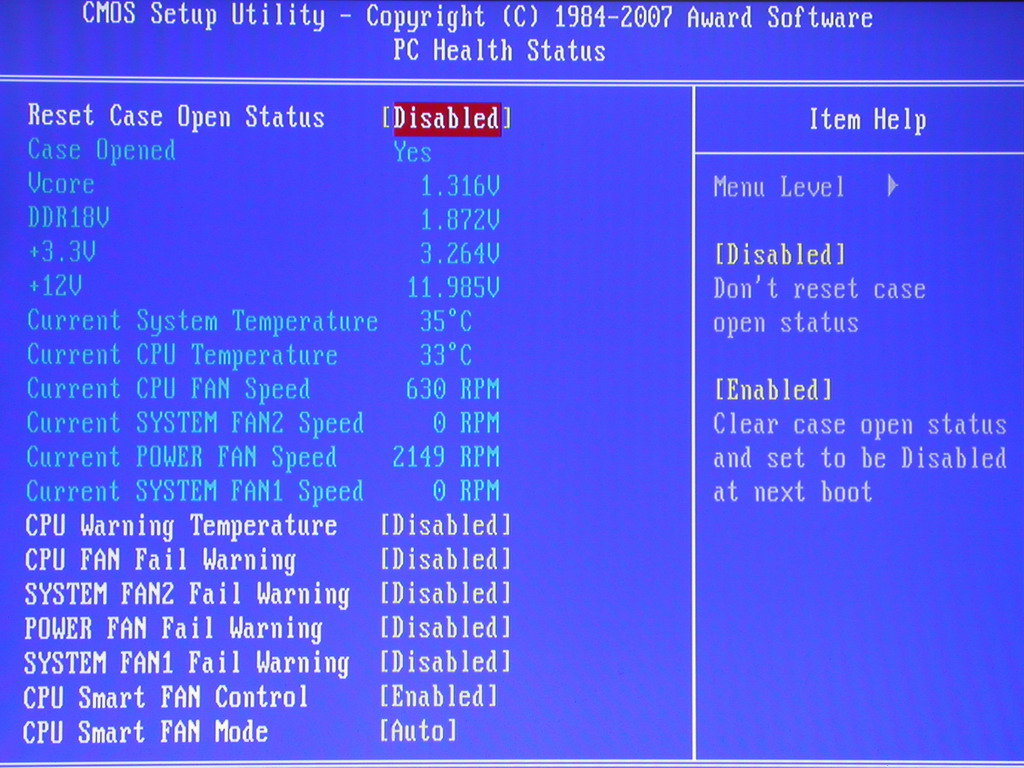Image resolution: width=1024 pixels, height=768 pixels.
Task: Click the CPU Warning Temperature label
Action: tap(181, 527)
